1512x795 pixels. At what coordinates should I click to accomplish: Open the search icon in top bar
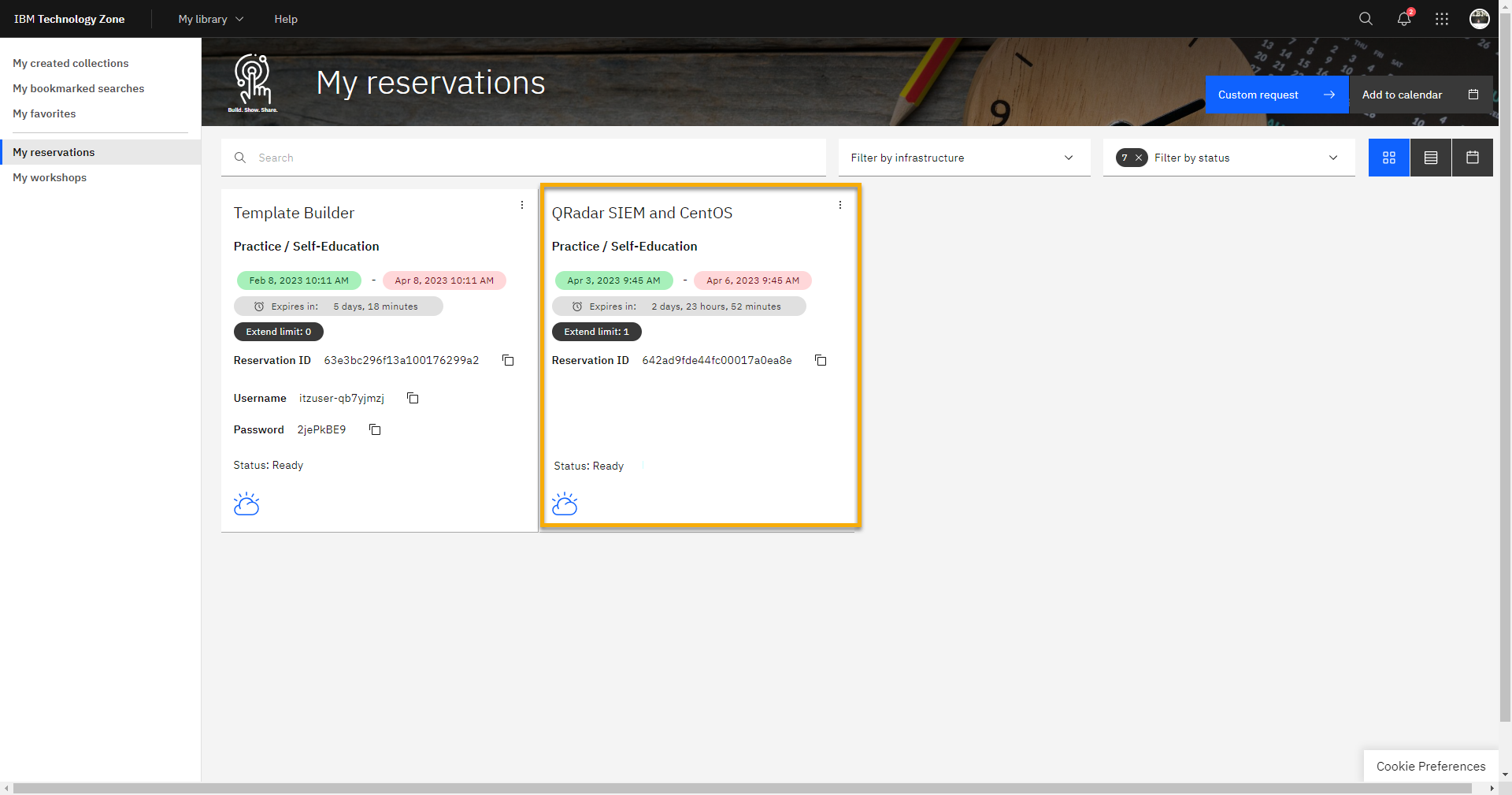tap(1366, 19)
